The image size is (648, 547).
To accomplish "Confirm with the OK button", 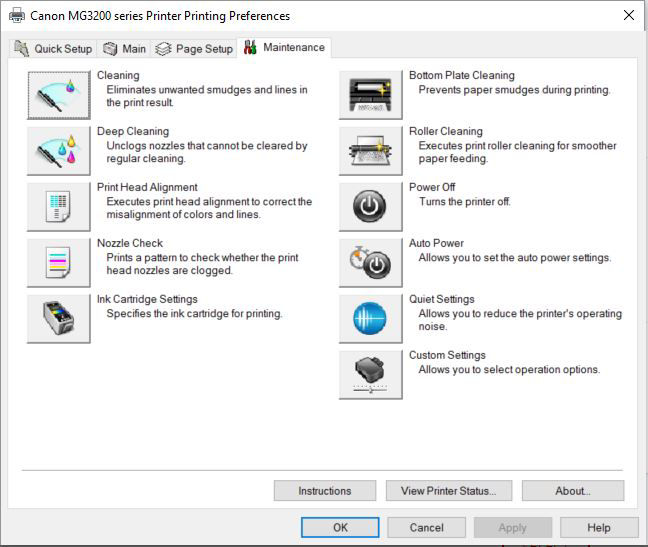I will pyautogui.click(x=340, y=527).
